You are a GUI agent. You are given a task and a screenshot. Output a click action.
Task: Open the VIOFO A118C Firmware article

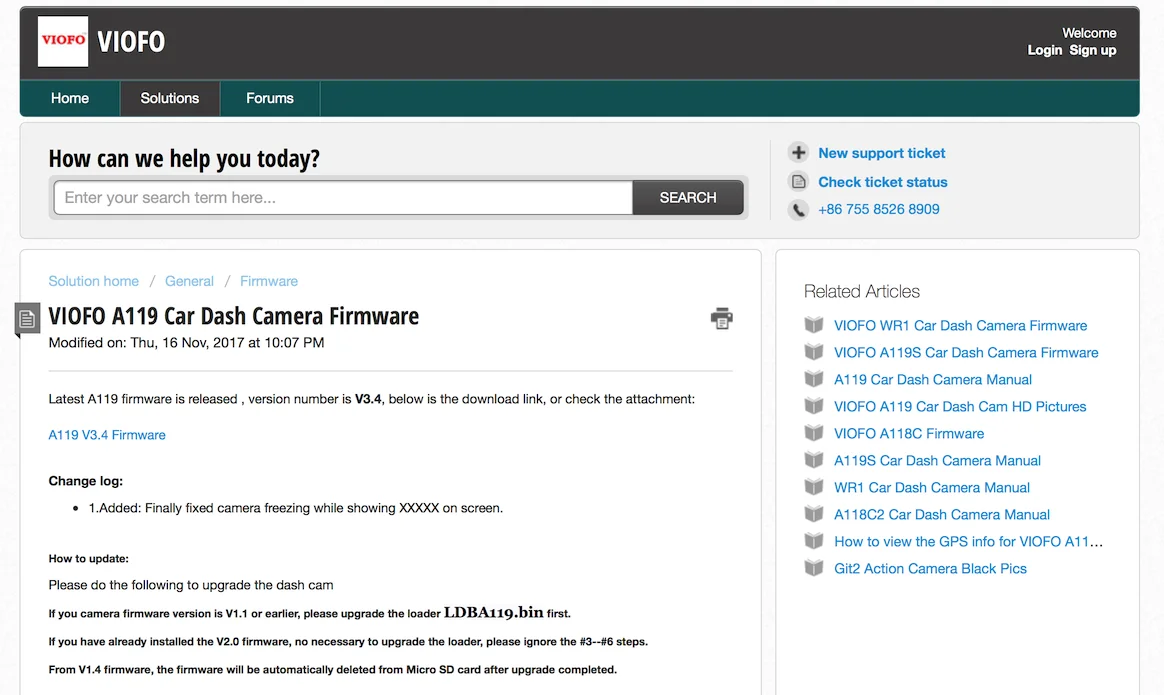tap(909, 434)
